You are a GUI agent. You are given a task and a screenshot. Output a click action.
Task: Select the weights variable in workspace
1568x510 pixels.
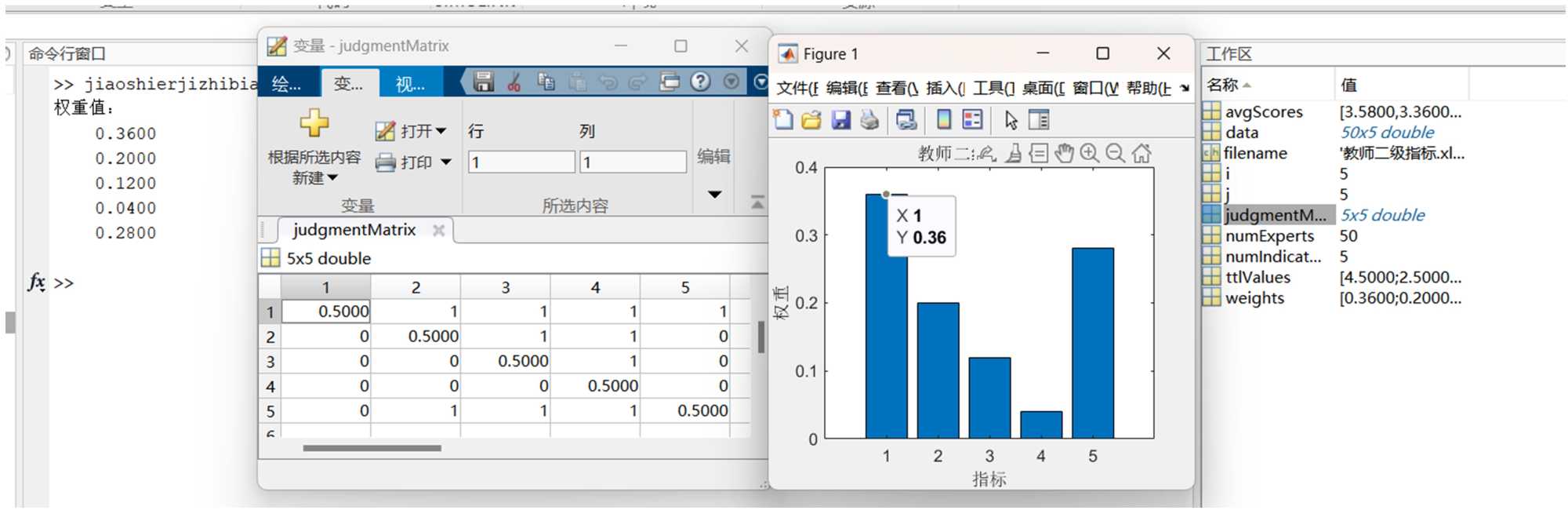point(1254,298)
